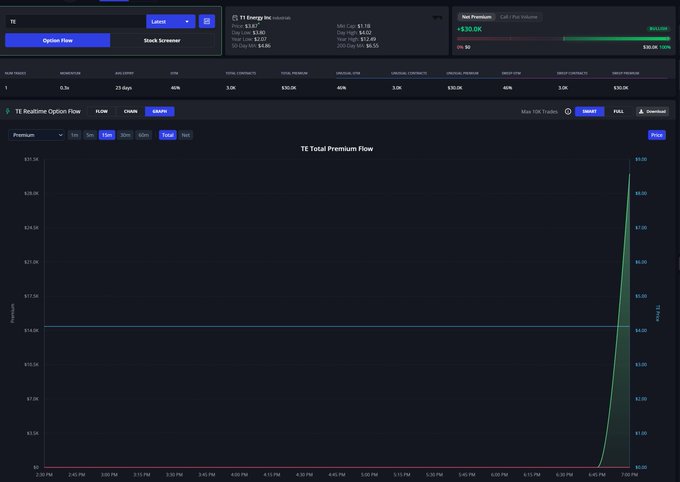Set chart interval to 1m
The width and height of the screenshot is (680, 482).
tap(75, 135)
